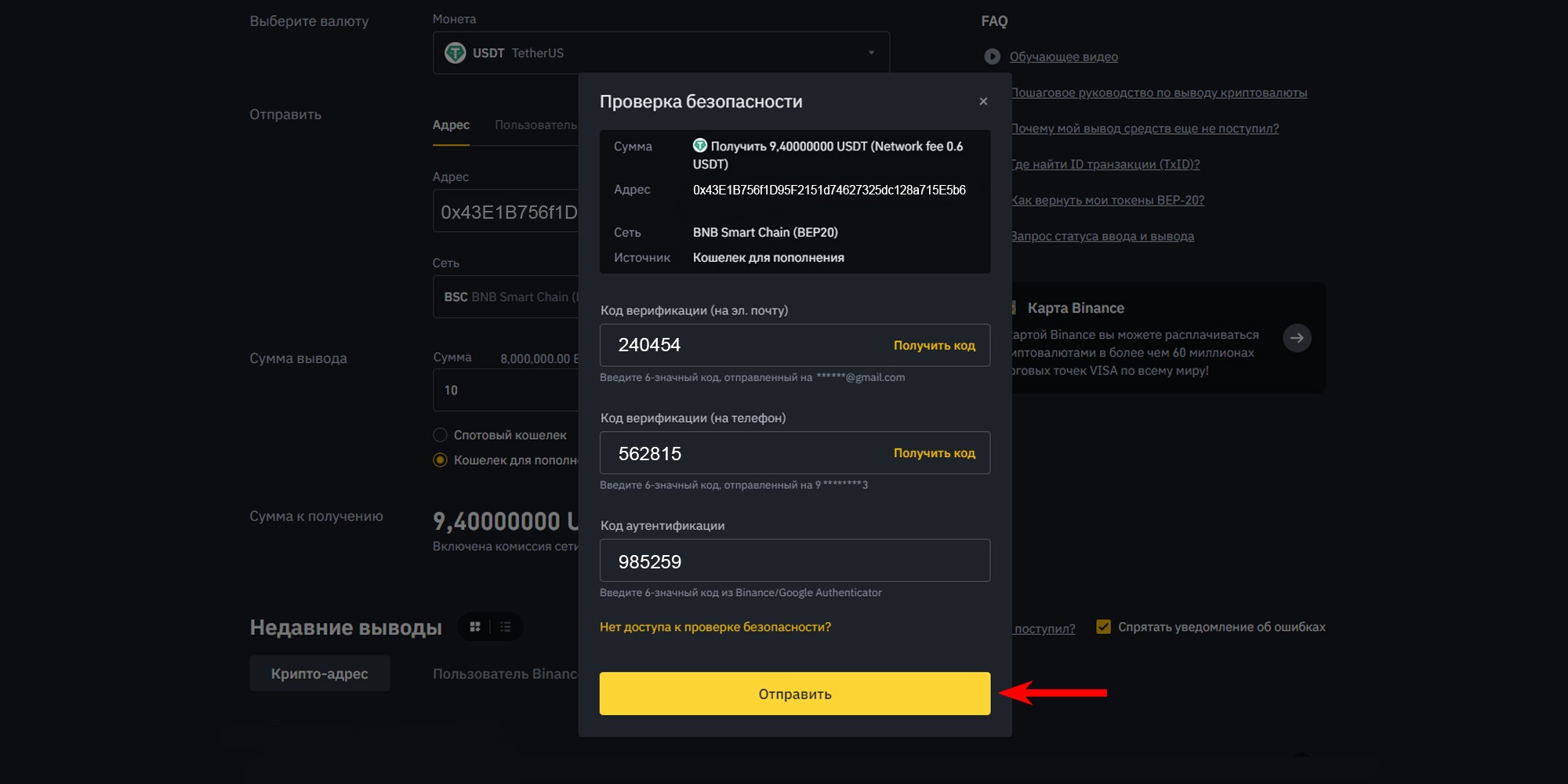Switch recent withdrawals to grid view
Image resolution: width=1568 pixels, height=784 pixels.
[474, 627]
